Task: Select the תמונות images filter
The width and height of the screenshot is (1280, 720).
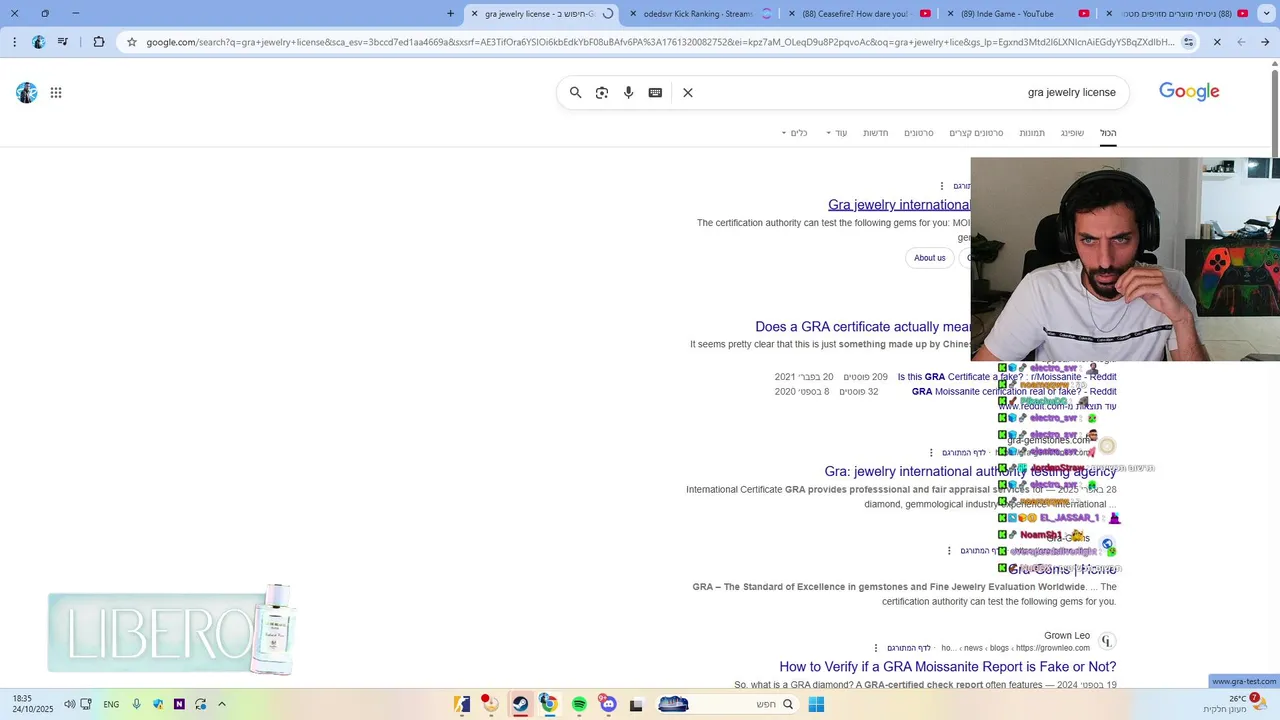Action: (x=1032, y=133)
